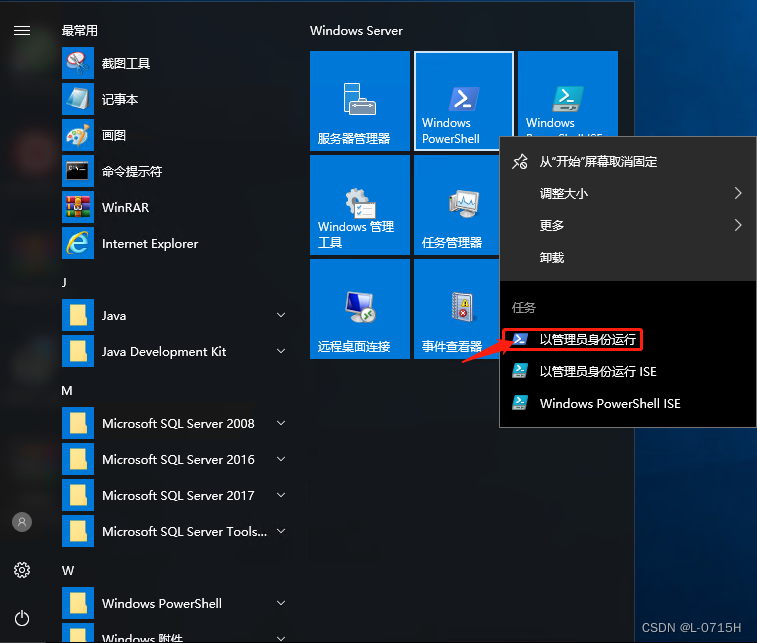Click the Java Development Kit label
Screen dimensions: 757x643
point(164,351)
